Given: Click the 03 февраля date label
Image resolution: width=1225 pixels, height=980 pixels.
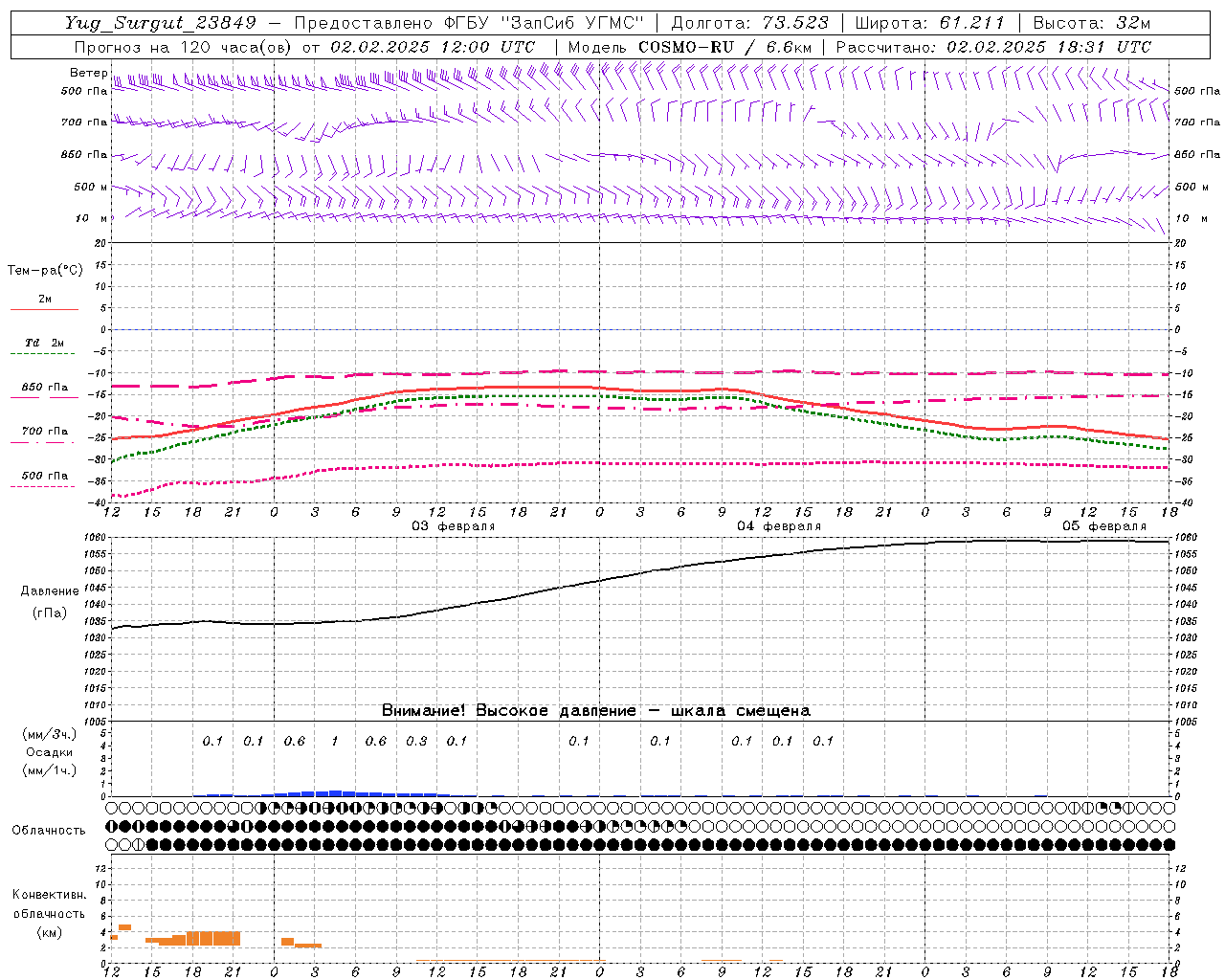Looking at the screenshot, I should pyautogui.click(x=453, y=526).
